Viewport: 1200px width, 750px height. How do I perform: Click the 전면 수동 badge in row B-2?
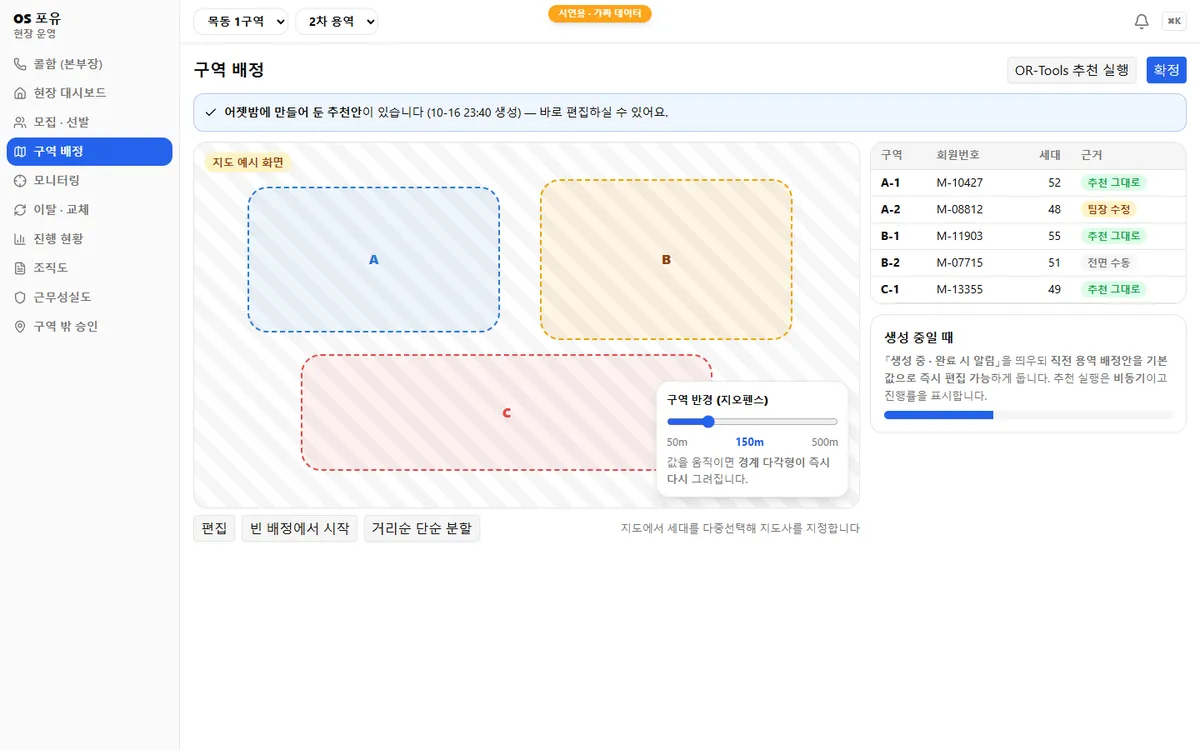click(1108, 263)
